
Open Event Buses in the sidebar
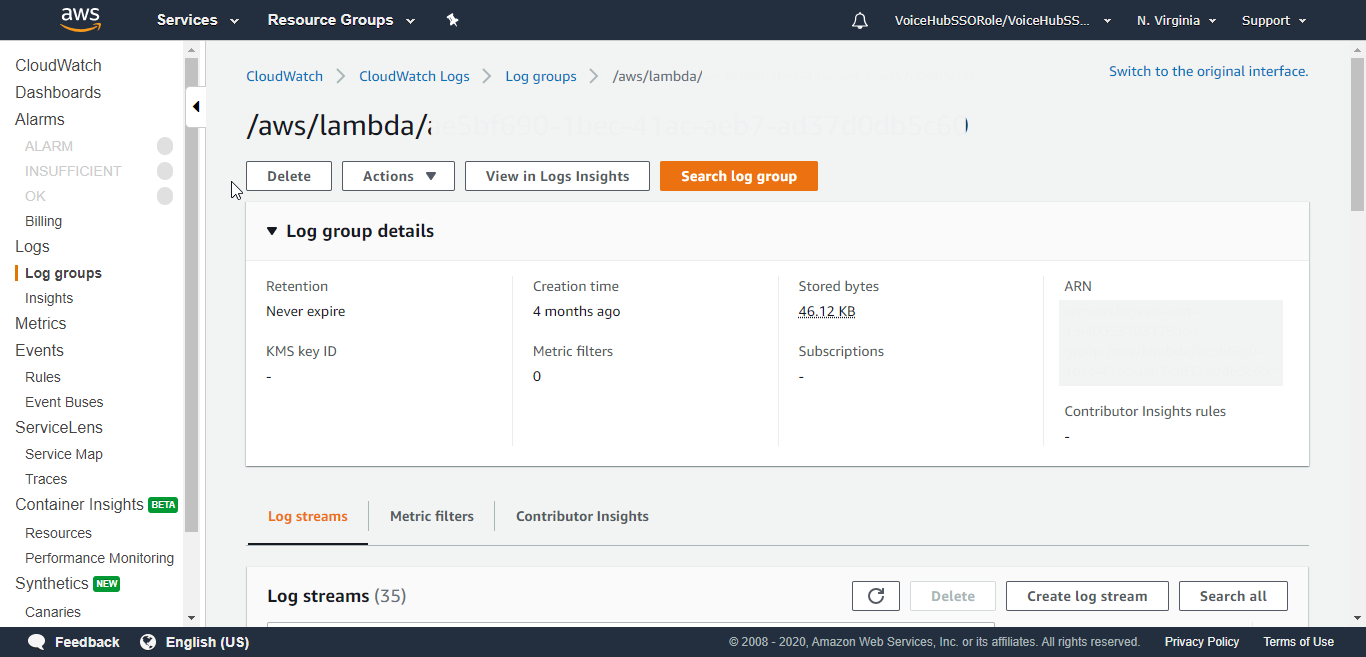[x=64, y=402]
